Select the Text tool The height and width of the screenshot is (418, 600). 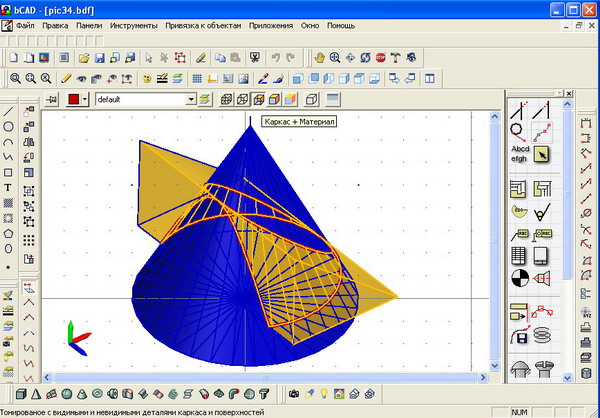(9, 187)
